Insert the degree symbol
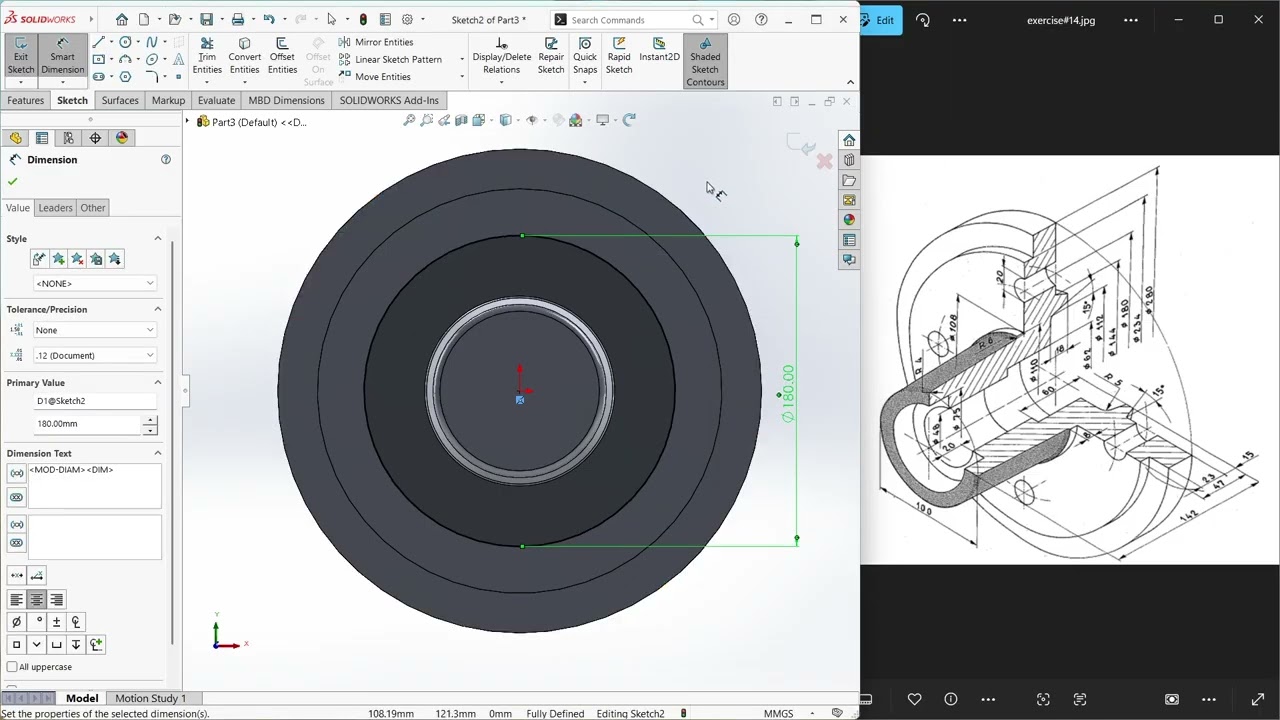Viewport: 1280px width, 720px height. pos(36,622)
